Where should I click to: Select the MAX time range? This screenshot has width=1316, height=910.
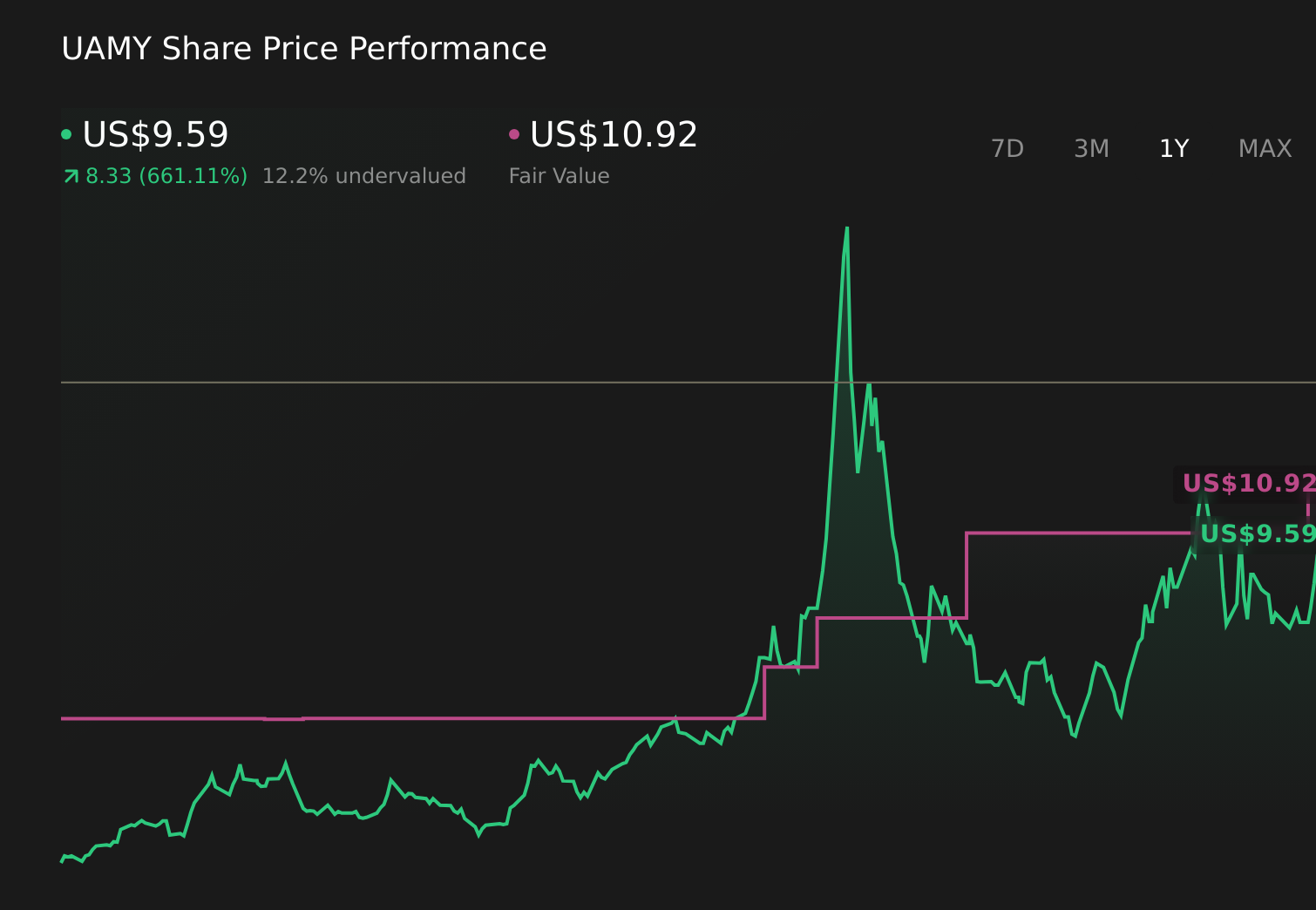(1264, 148)
